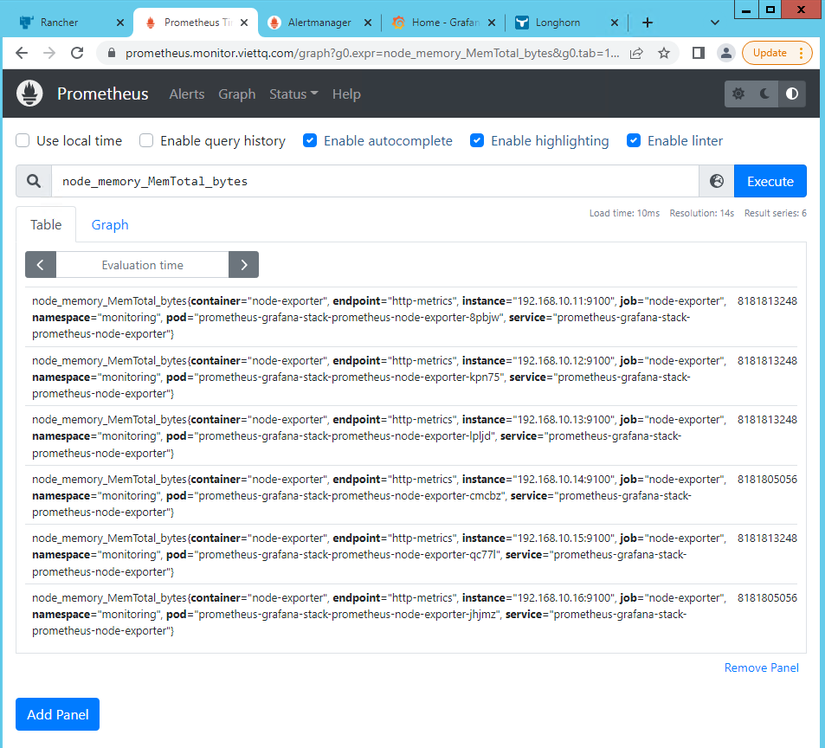Image resolution: width=825 pixels, height=748 pixels.
Task: Switch to the Alertmanager browser tab
Action: (320, 23)
